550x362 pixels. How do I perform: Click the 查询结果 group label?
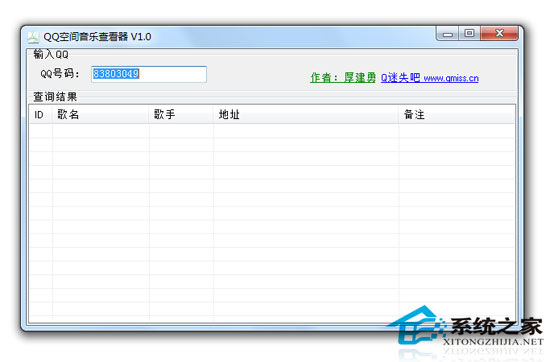[55, 96]
